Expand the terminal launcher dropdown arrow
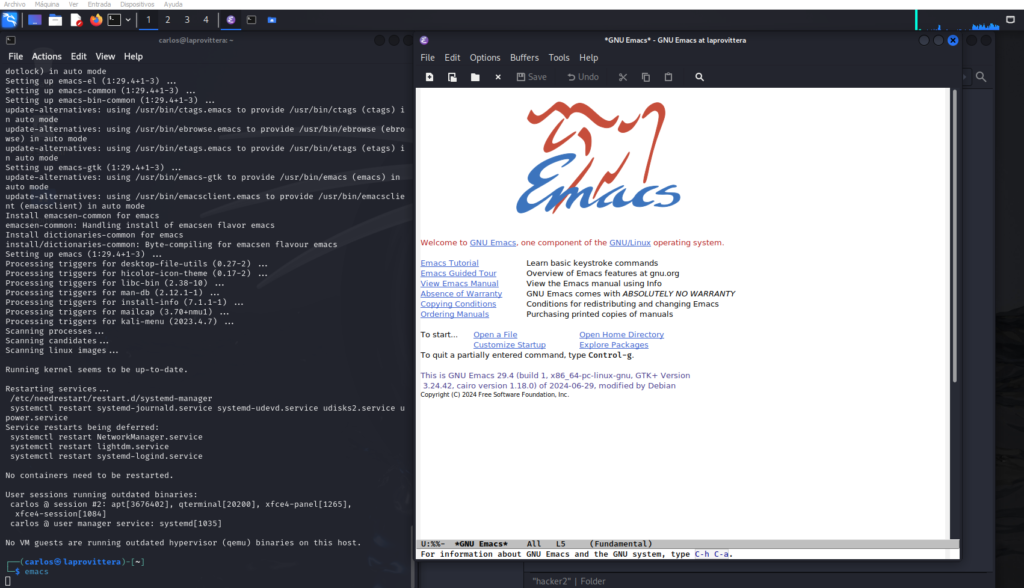The height and width of the screenshot is (588, 1024). (x=128, y=20)
